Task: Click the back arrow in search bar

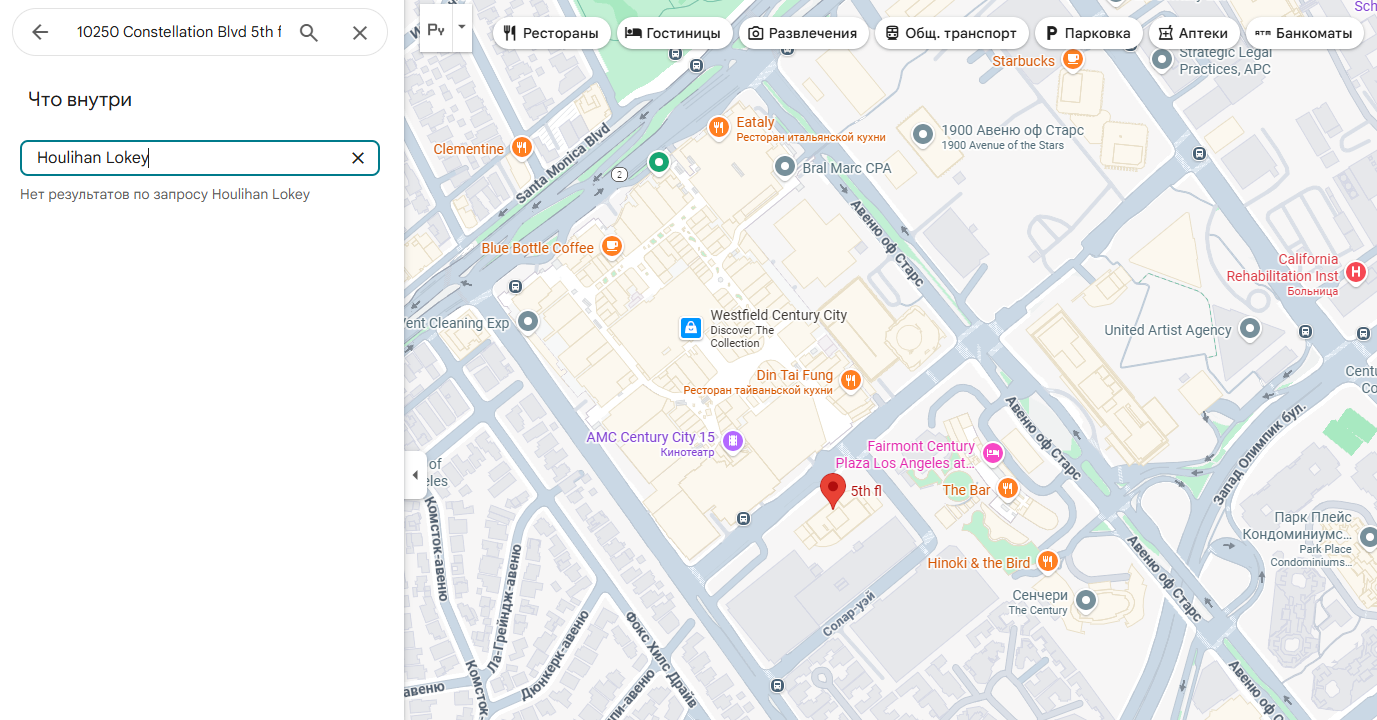Action: pos(40,33)
